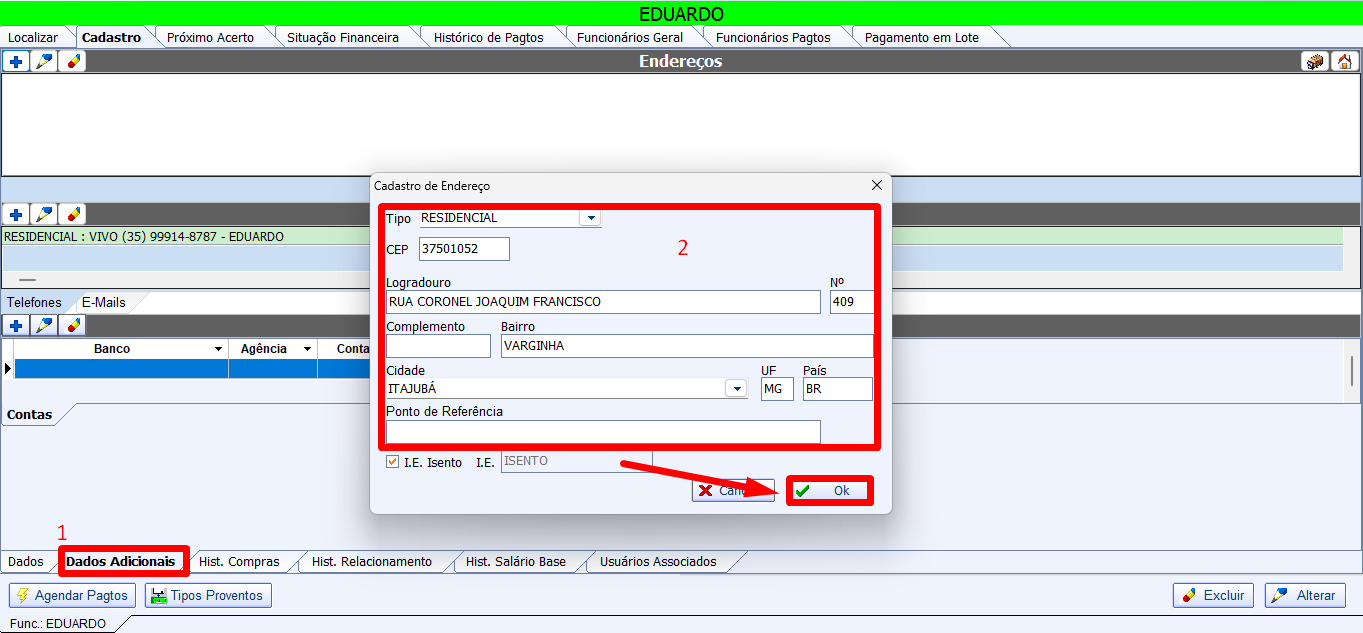Toggle the I.E. Isento checkbox
Viewport: 1363px width, 633px height.
(x=392, y=462)
